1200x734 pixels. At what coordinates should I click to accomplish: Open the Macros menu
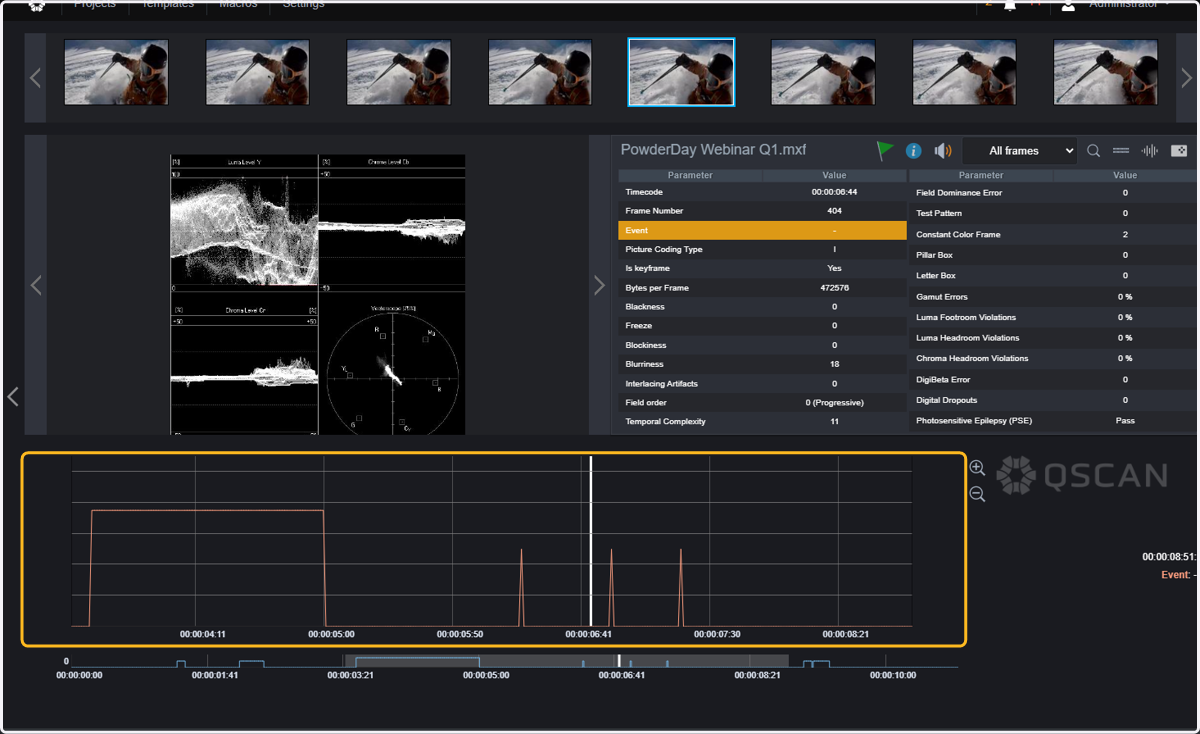coord(236,4)
